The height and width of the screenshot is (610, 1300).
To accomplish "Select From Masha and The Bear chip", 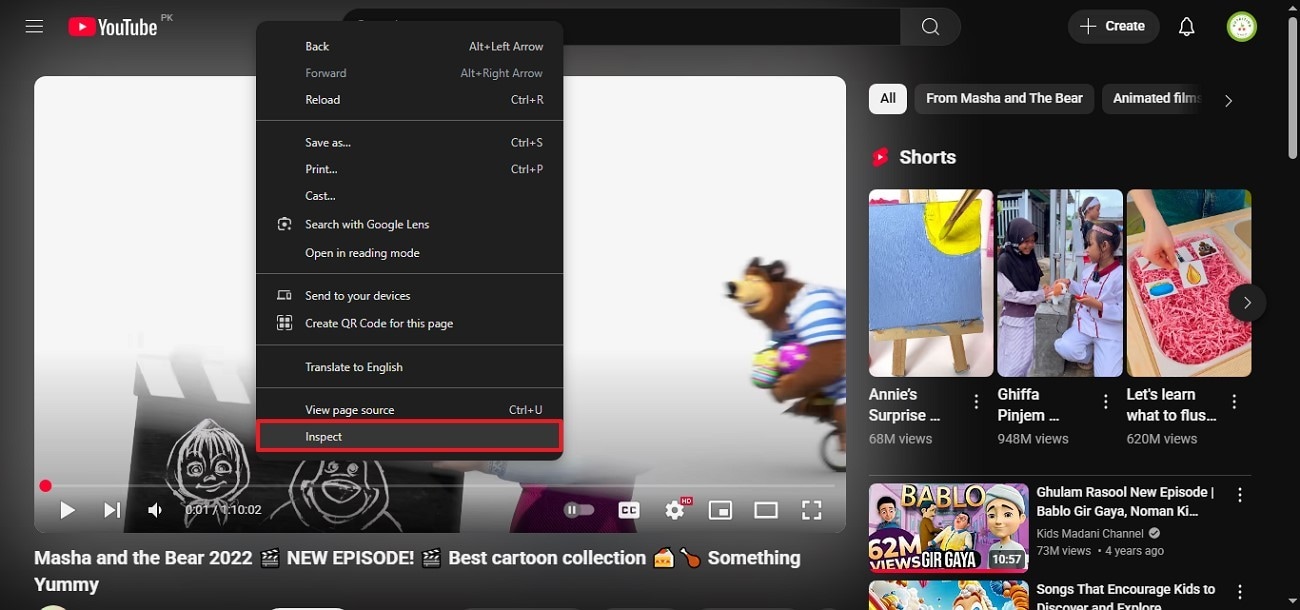I will 1004,98.
